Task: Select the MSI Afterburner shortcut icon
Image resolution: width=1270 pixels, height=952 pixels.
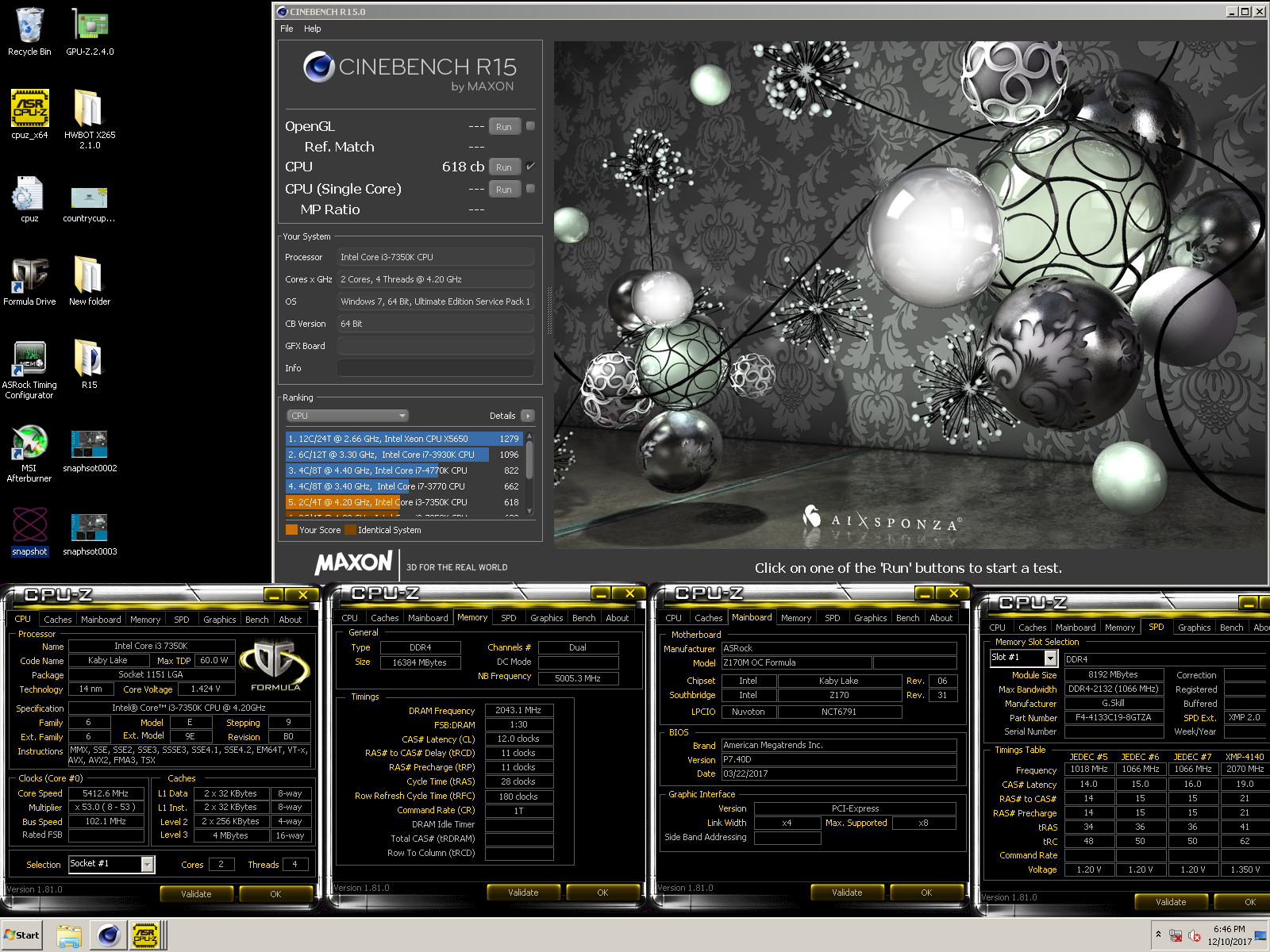Action: [29, 454]
